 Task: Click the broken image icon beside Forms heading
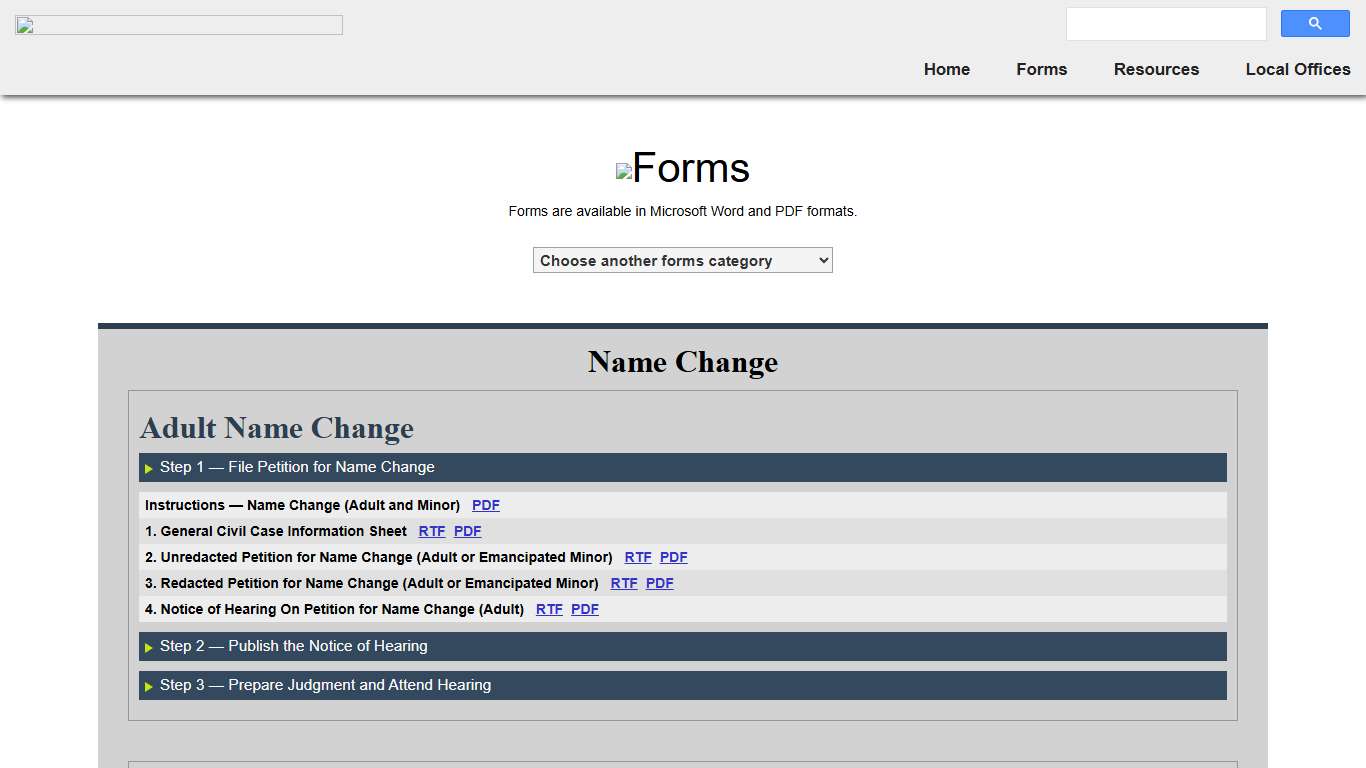pyautogui.click(x=622, y=170)
